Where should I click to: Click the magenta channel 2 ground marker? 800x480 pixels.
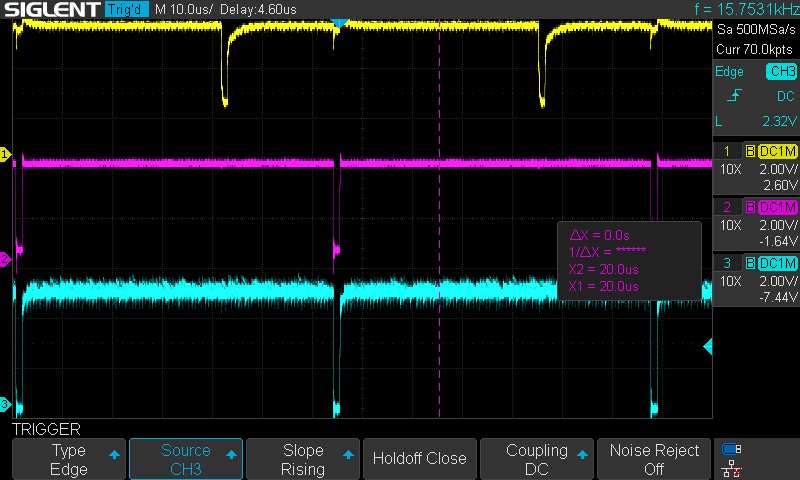[5, 259]
